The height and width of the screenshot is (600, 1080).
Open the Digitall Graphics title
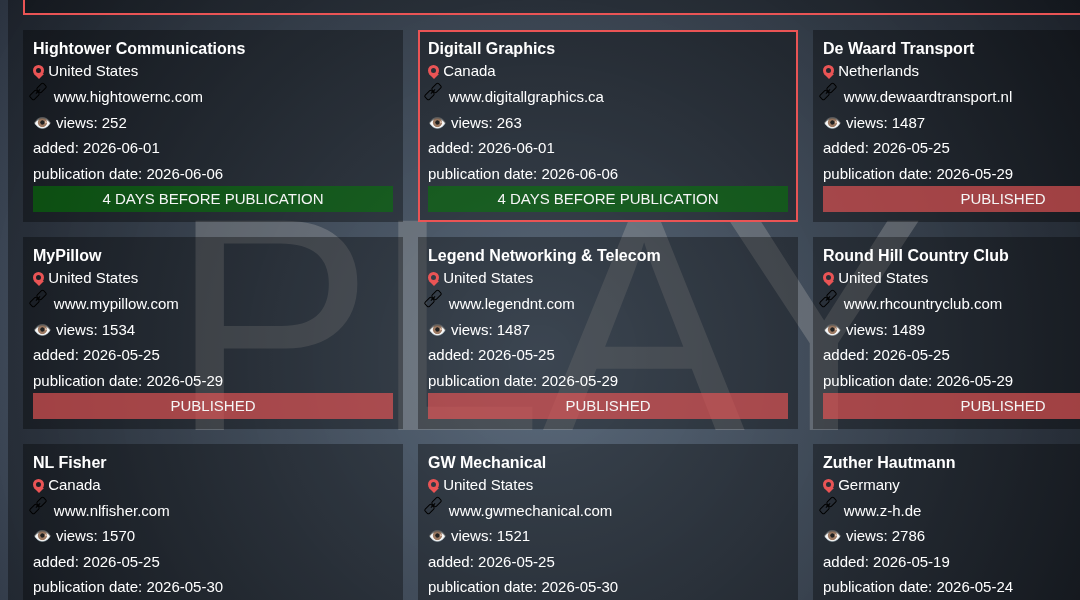[x=491, y=49]
